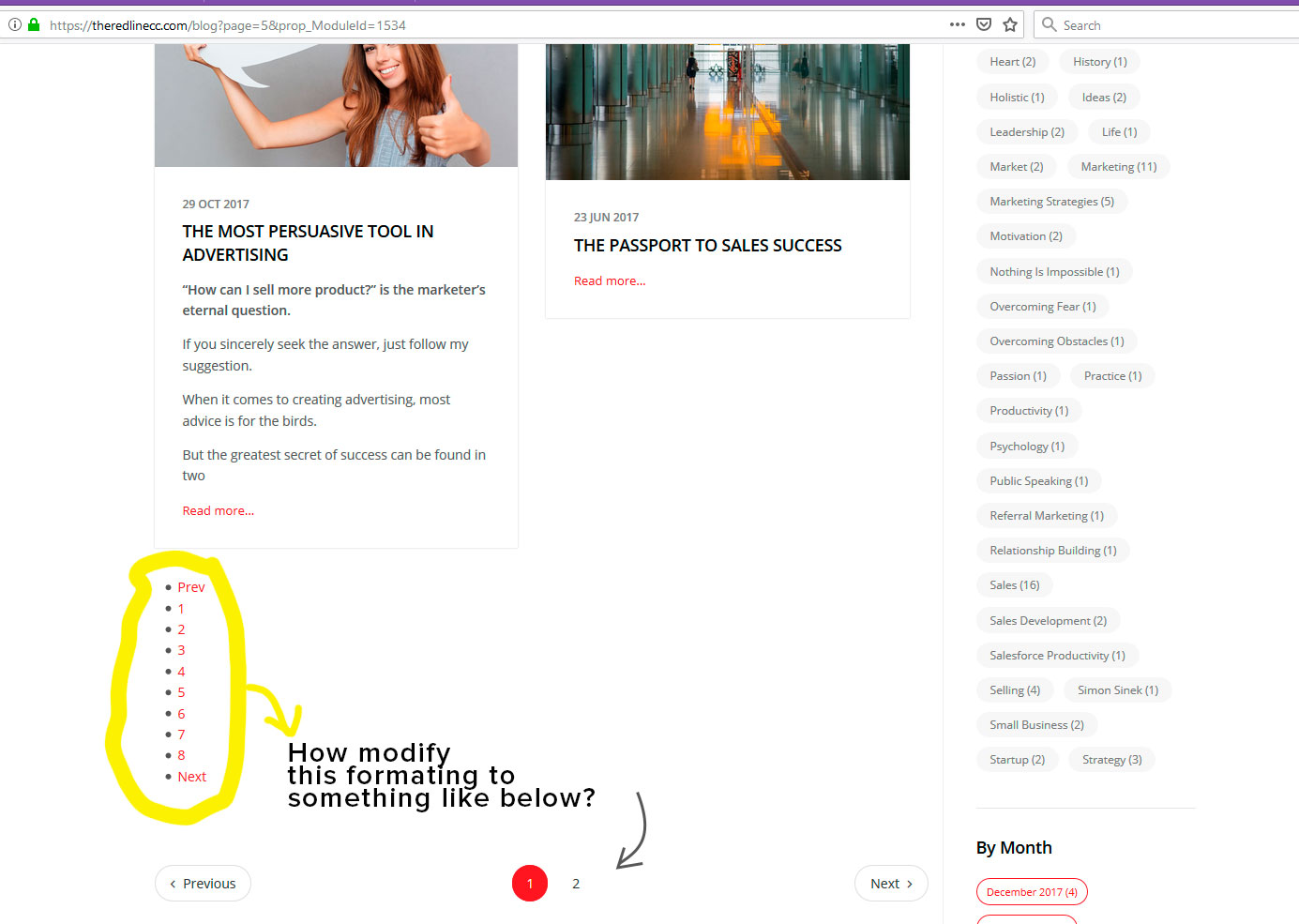Click the Previous pill button

(x=203, y=884)
